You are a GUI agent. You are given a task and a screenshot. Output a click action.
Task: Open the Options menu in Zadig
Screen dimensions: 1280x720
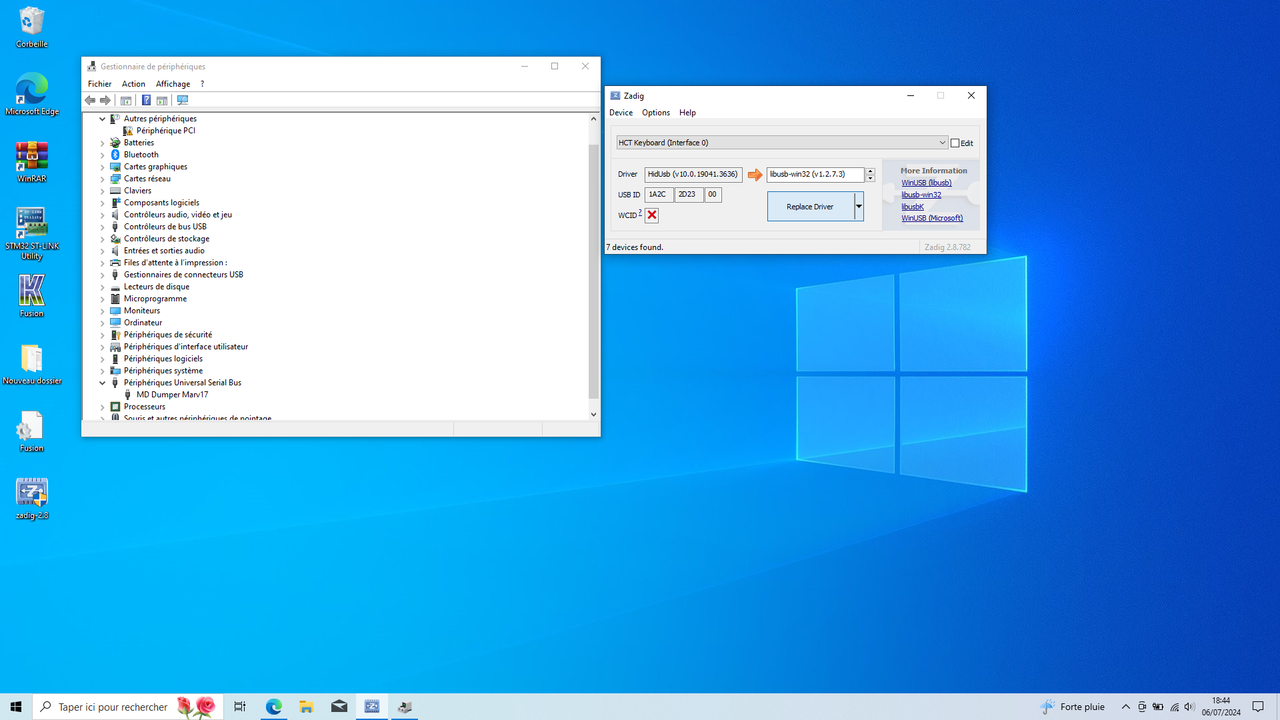click(x=656, y=113)
